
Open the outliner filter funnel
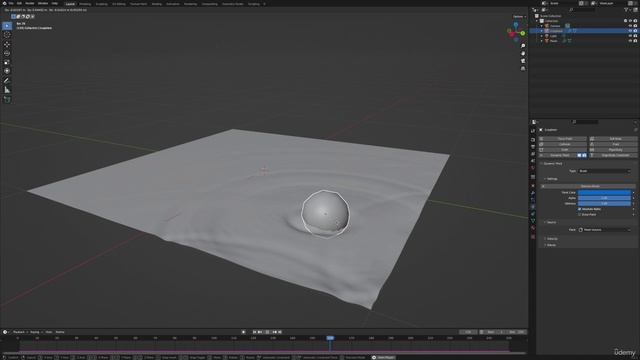626,9
